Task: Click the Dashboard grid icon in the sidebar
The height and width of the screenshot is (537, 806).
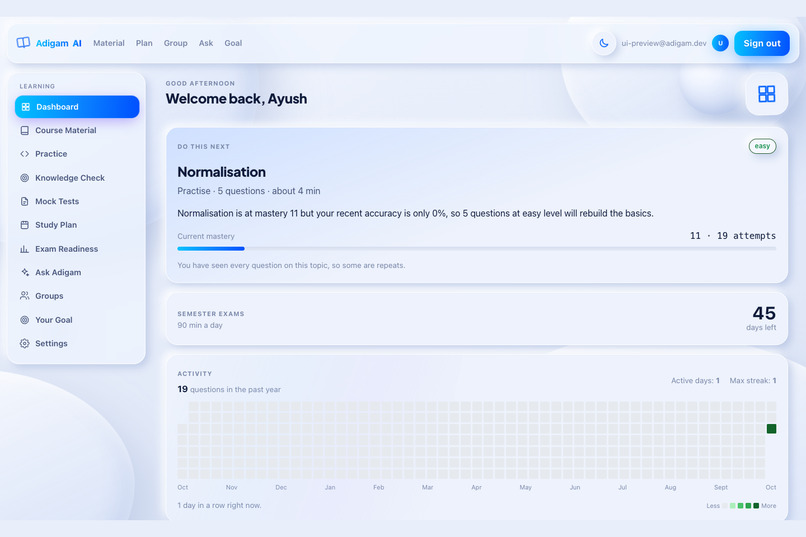Action: pos(26,107)
